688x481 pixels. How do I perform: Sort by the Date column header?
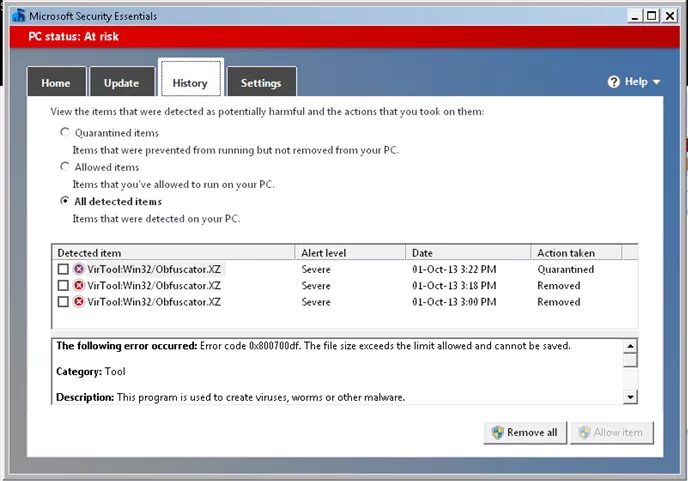pyautogui.click(x=468, y=253)
